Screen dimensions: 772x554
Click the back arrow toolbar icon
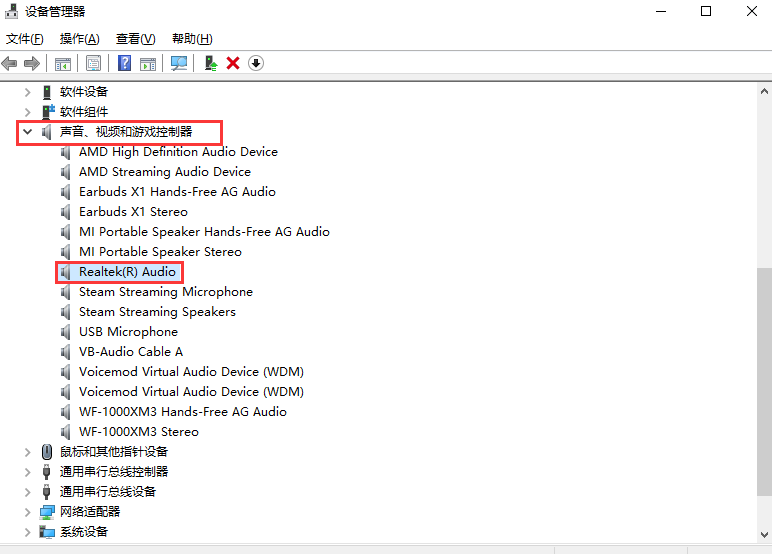[10, 63]
